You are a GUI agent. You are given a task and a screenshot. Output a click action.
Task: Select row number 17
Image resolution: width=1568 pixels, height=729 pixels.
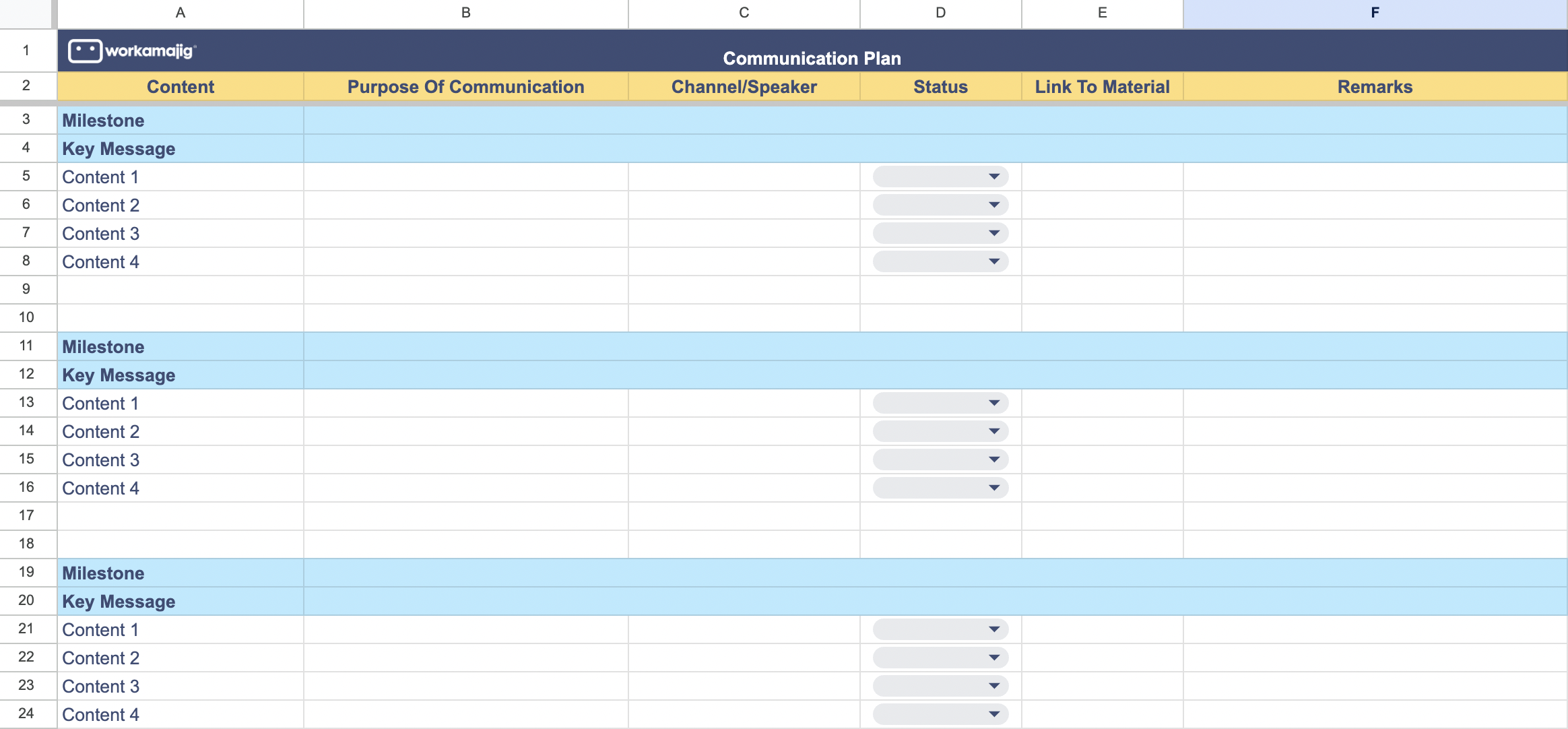click(27, 515)
